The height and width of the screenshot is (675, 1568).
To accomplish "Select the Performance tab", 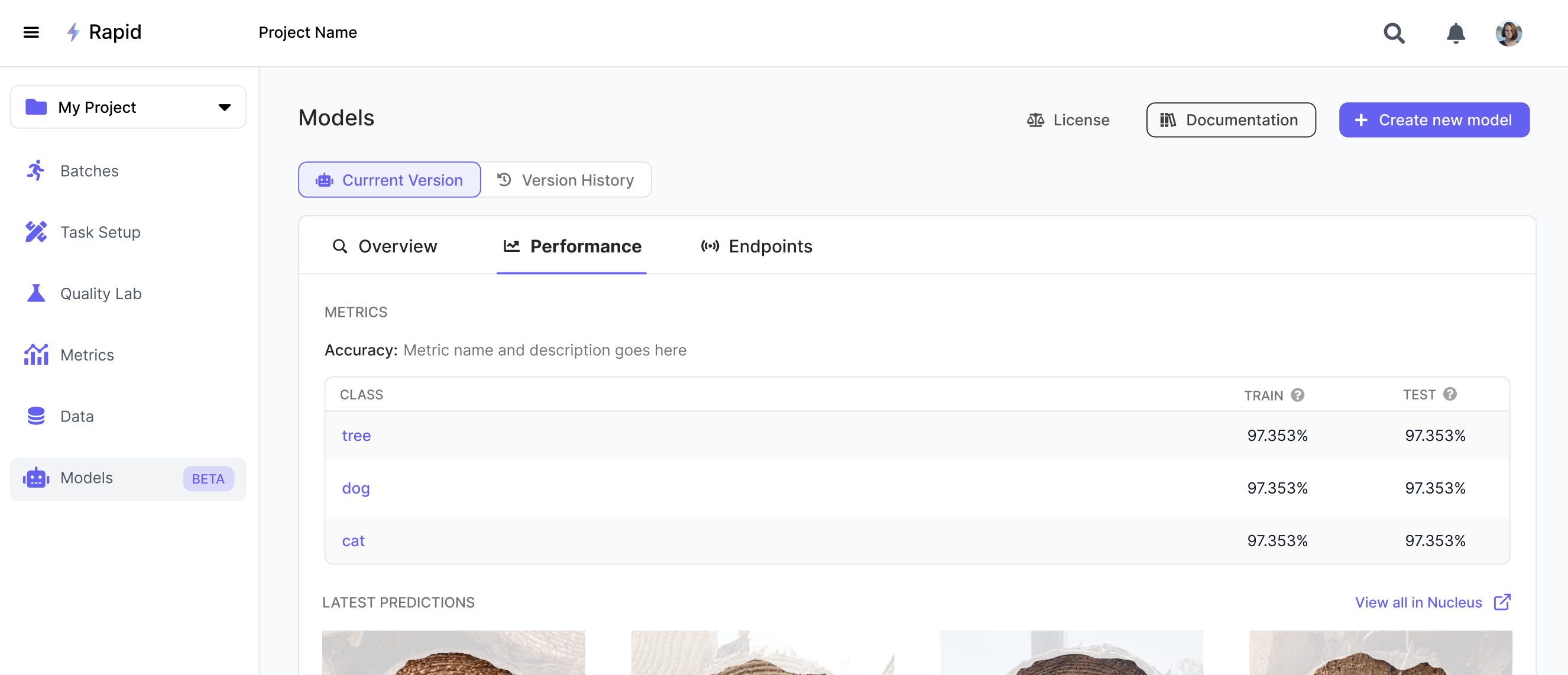I will 572,246.
